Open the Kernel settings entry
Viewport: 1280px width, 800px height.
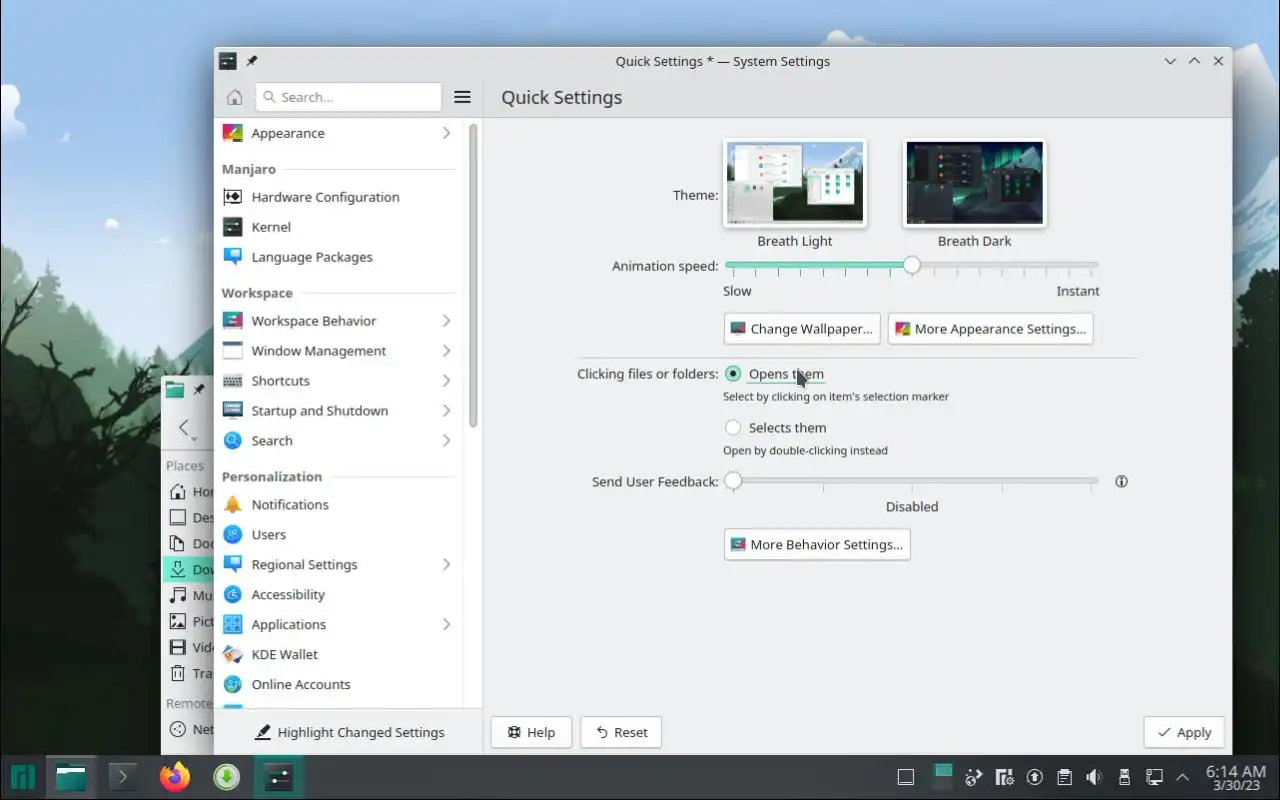pyautogui.click(x=339, y=227)
